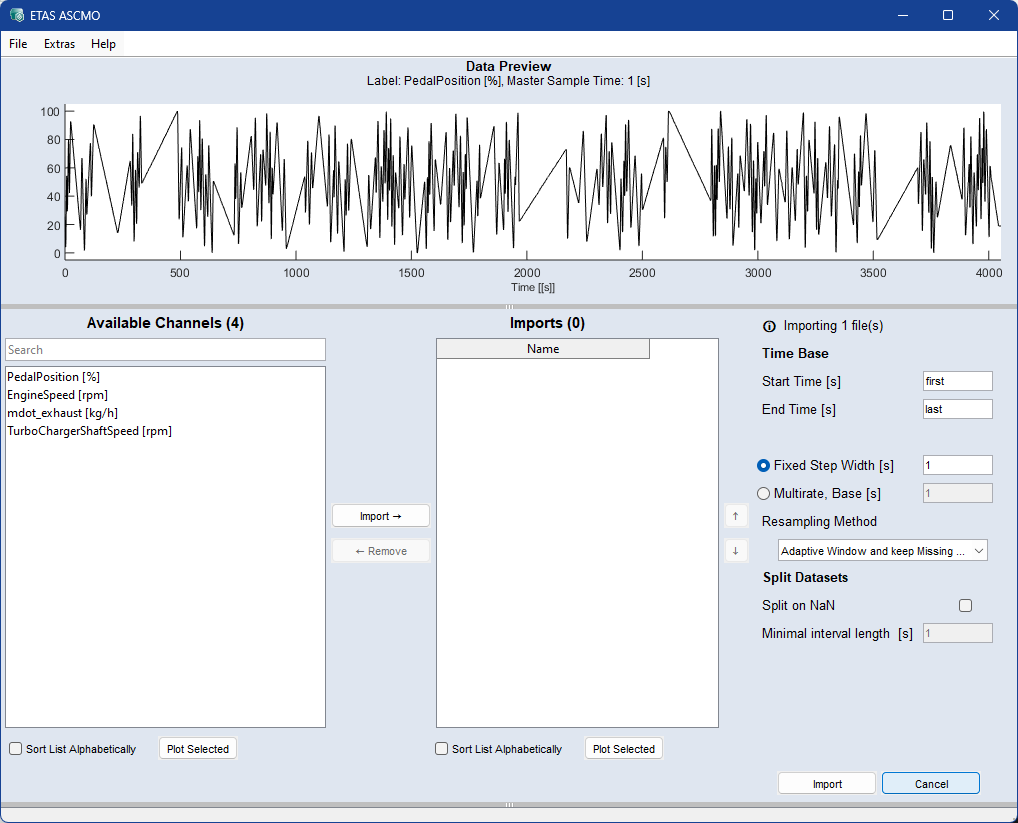1018x823 pixels.
Task: Click the ETAS ASCMO app icon
Action: (16, 16)
